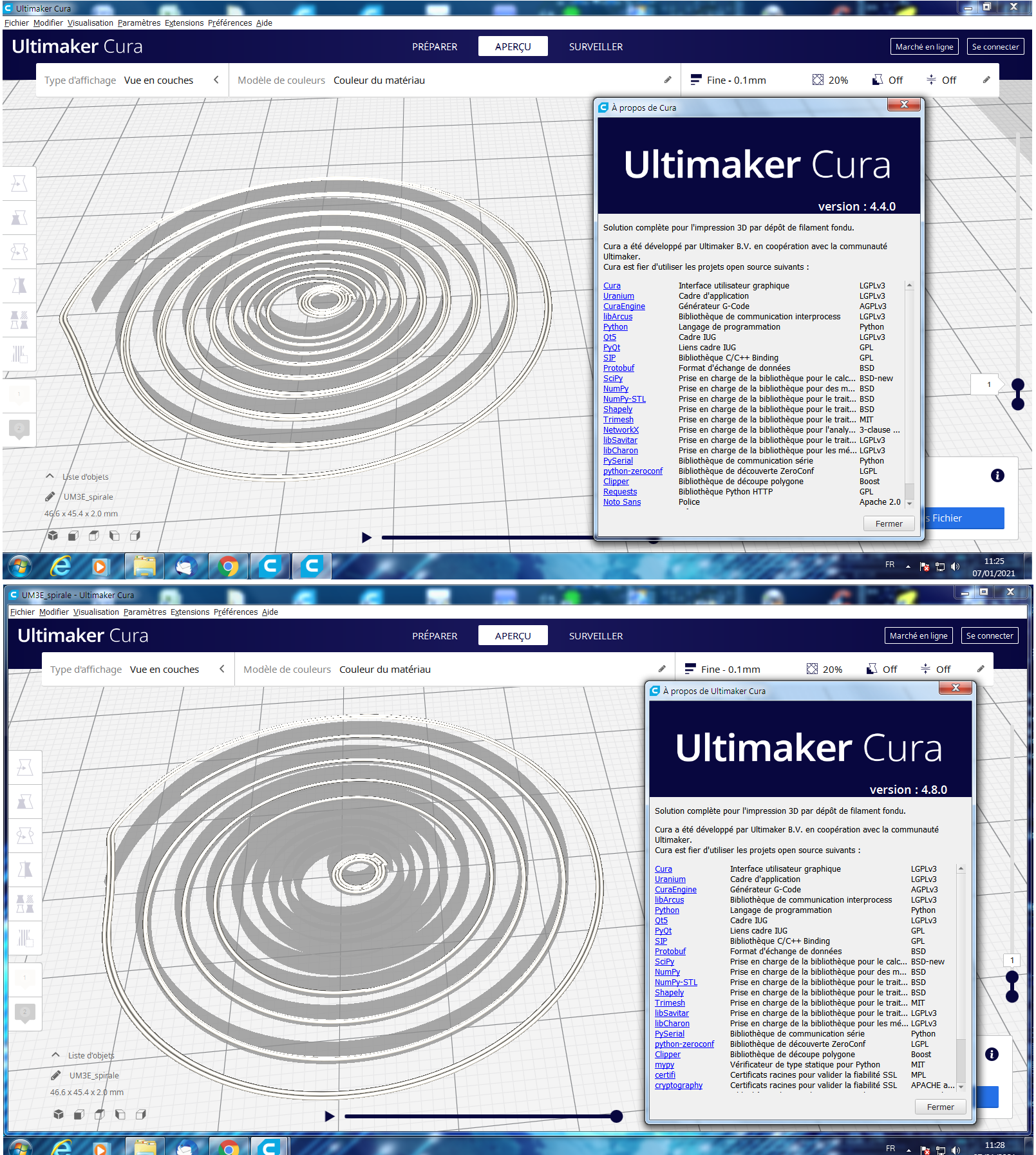Play layer simulation in Cura 4.4.0 window
The height and width of the screenshot is (1155, 1036).
(366, 537)
